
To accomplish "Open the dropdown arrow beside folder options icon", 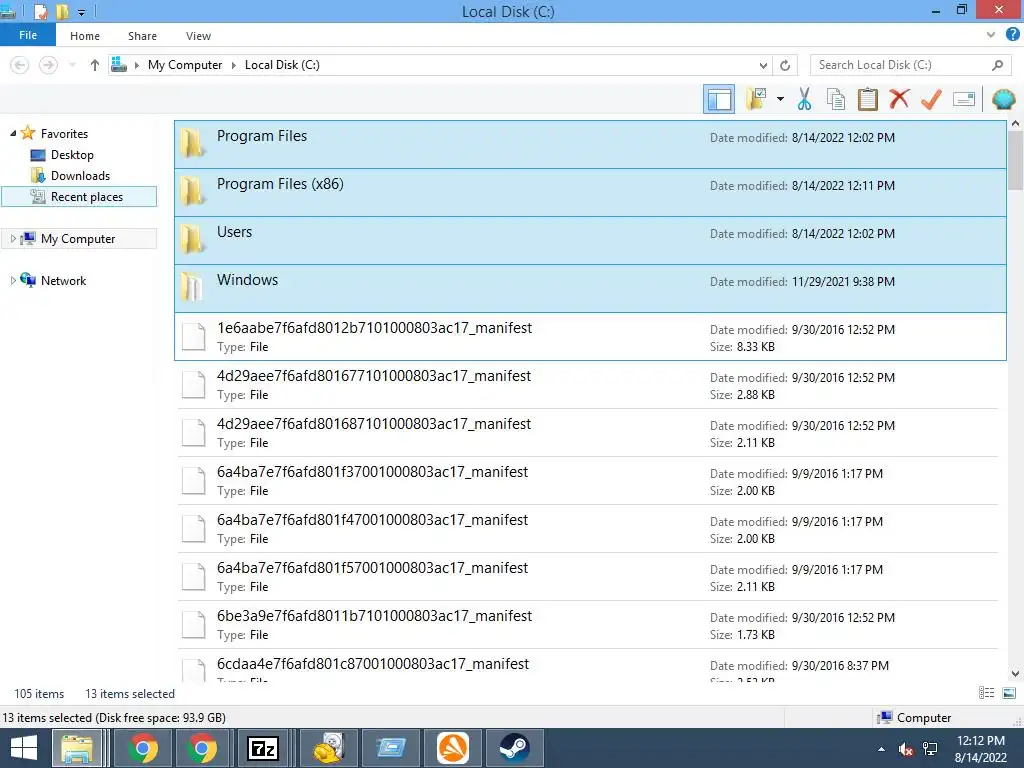I will pos(780,99).
